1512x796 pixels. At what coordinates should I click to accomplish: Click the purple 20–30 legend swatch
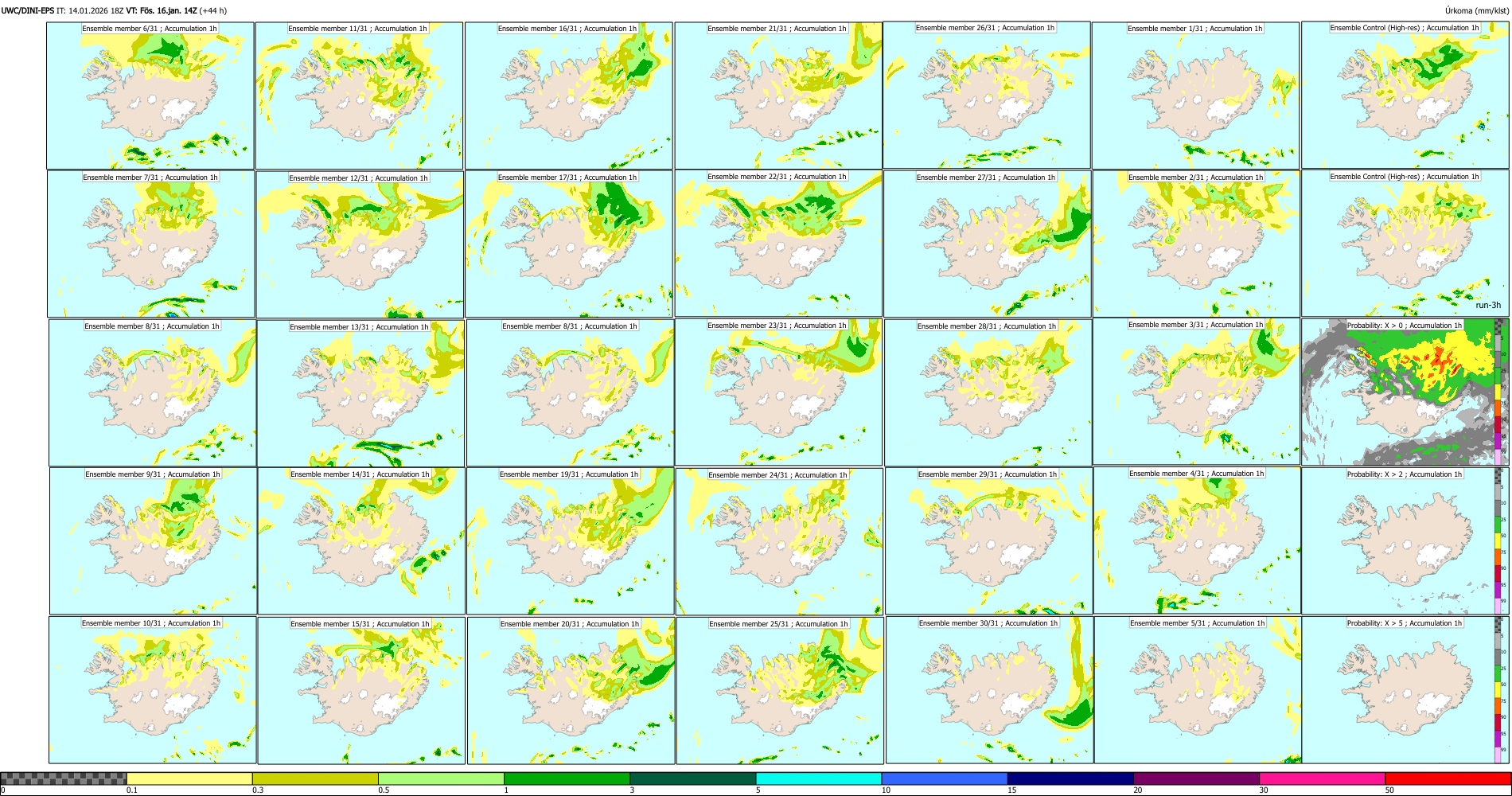click(1196, 778)
